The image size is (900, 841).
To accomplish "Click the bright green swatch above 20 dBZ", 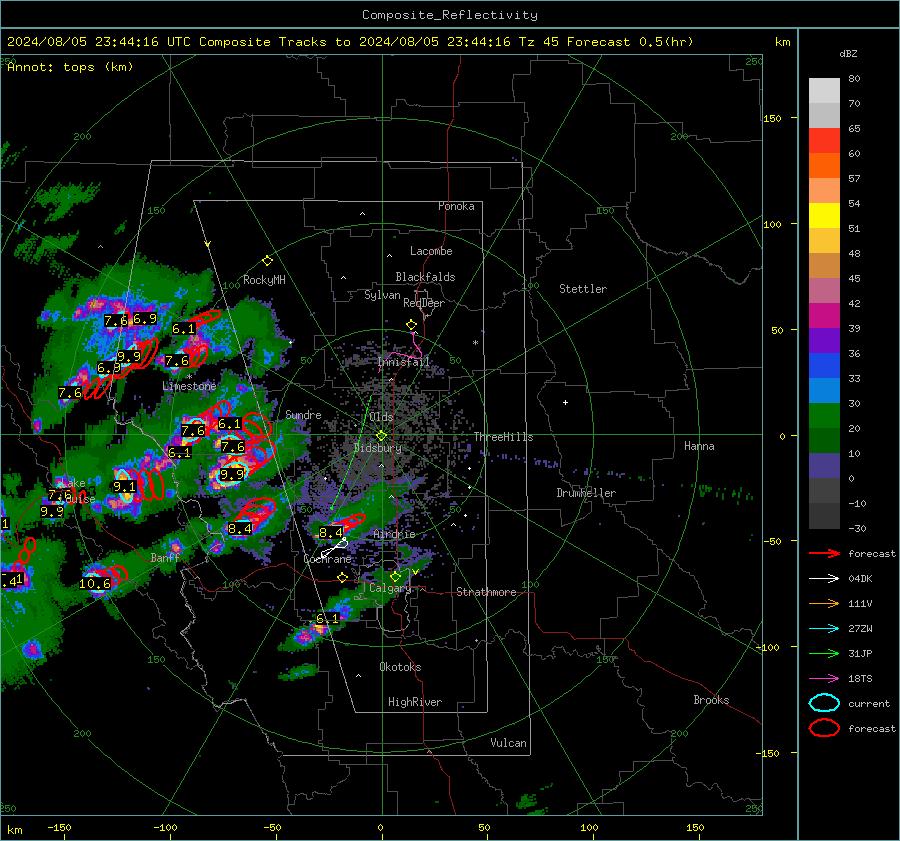I will 824,415.
